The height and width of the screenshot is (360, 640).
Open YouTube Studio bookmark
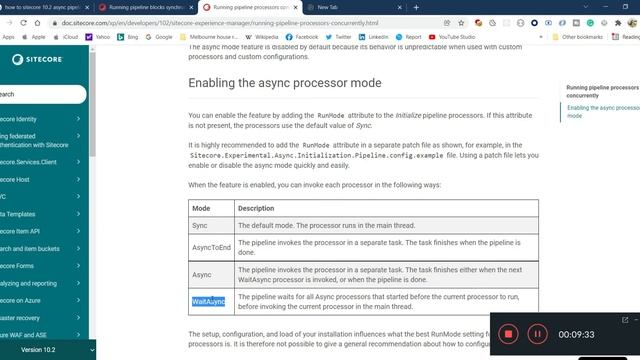[x=452, y=37]
